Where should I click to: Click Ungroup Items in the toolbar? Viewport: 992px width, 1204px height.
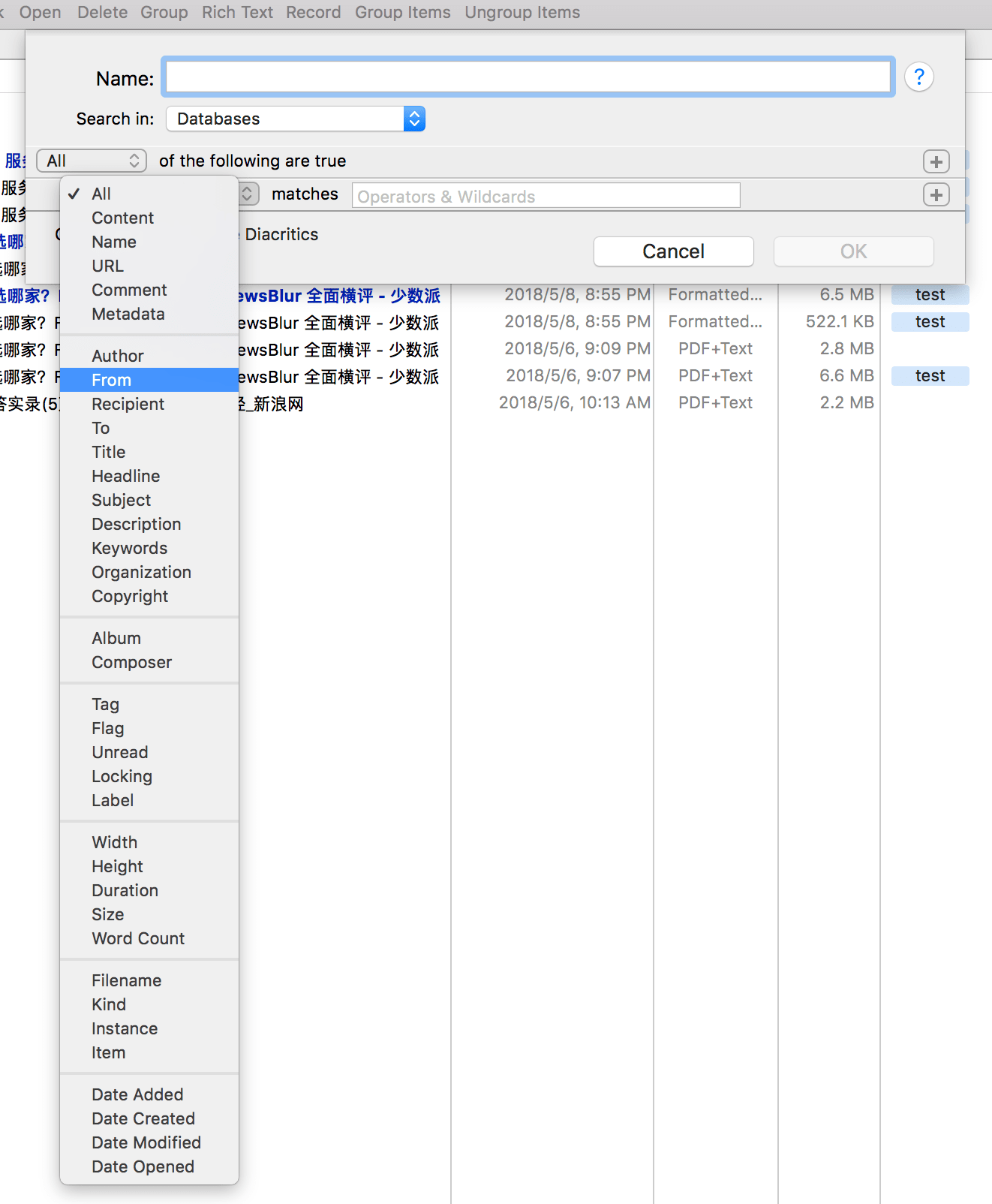click(x=522, y=13)
